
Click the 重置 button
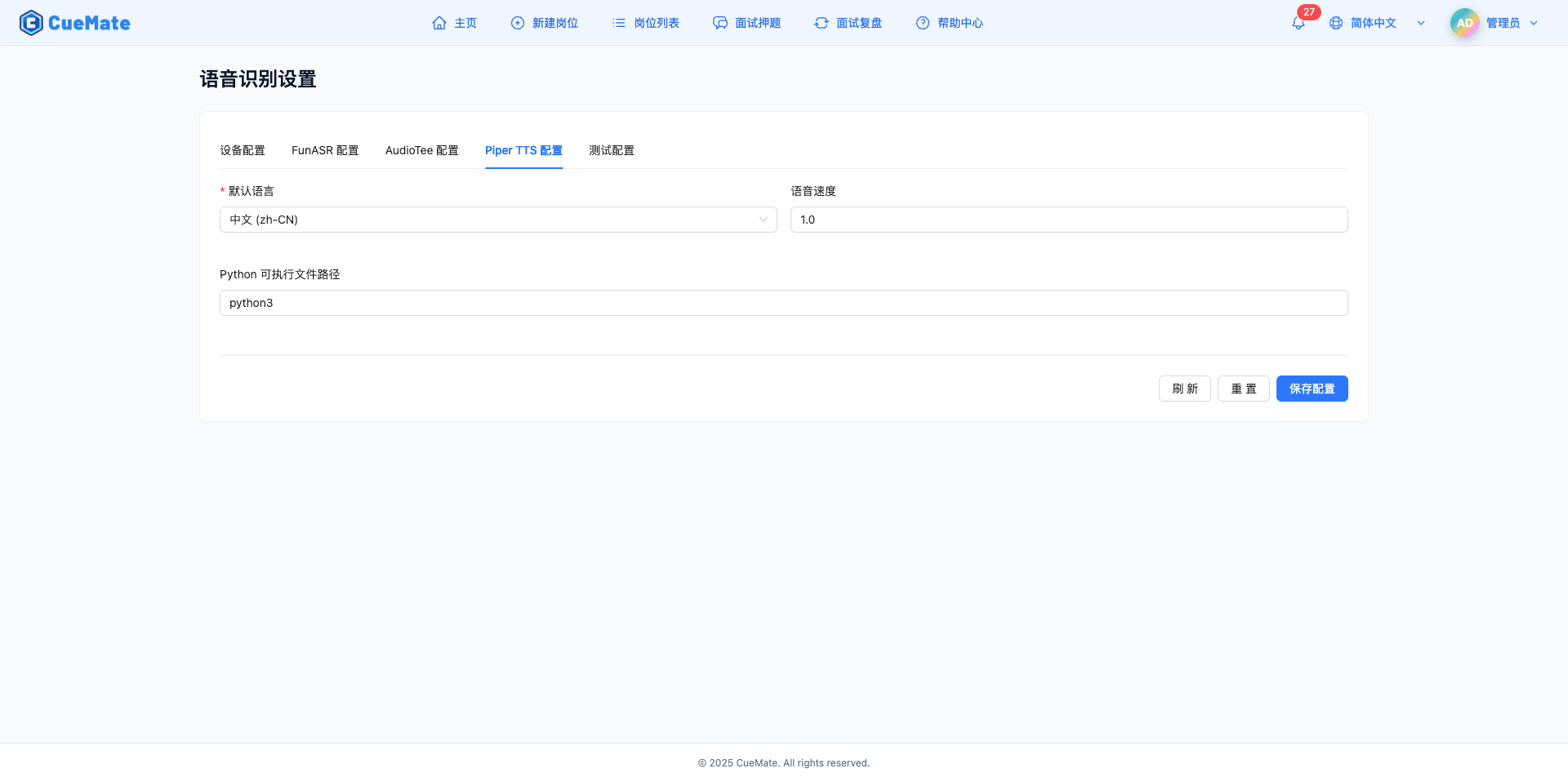[x=1243, y=389]
